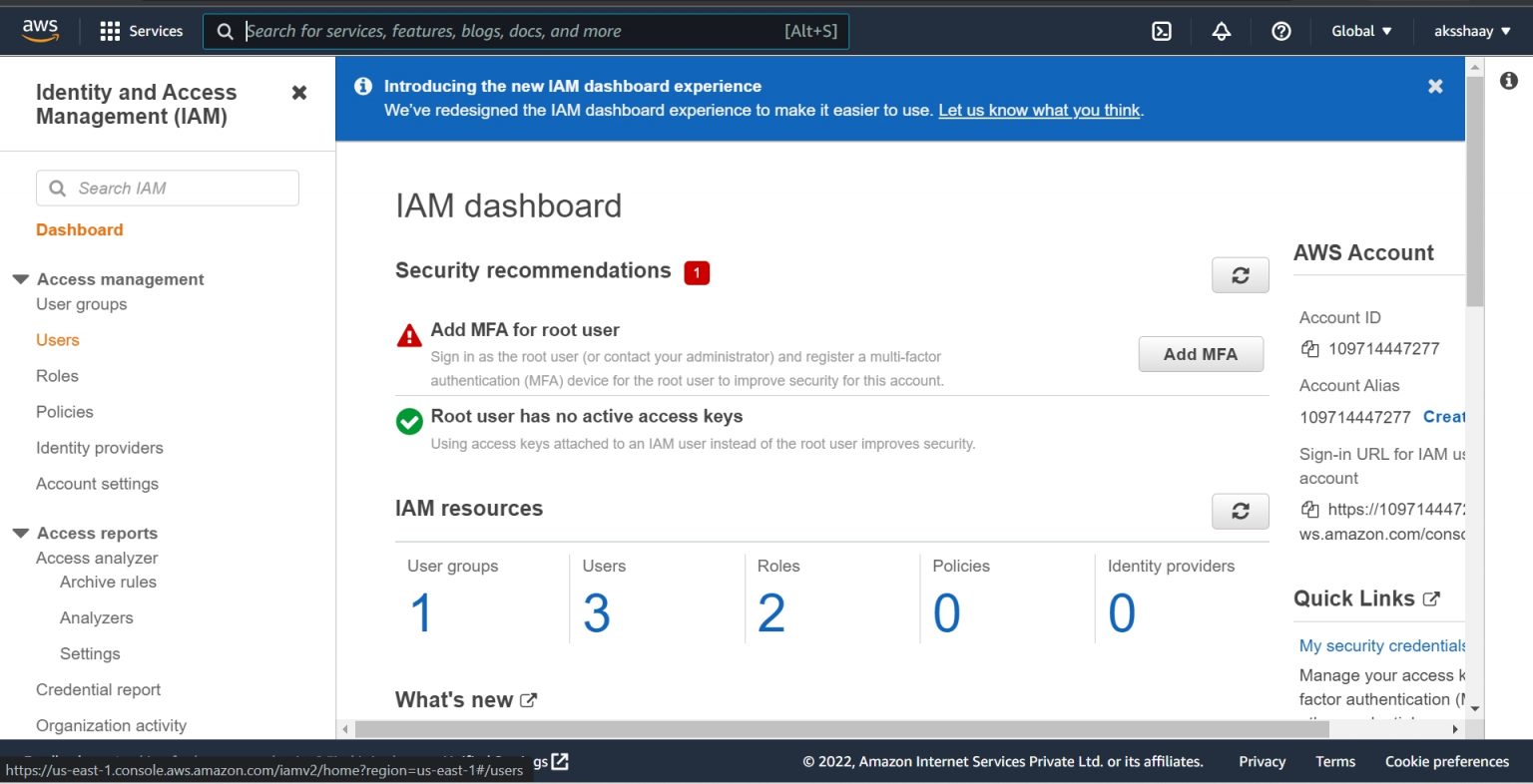1533x784 pixels.
Task: Open Archive rules under Access analyzer
Action: pos(108,582)
